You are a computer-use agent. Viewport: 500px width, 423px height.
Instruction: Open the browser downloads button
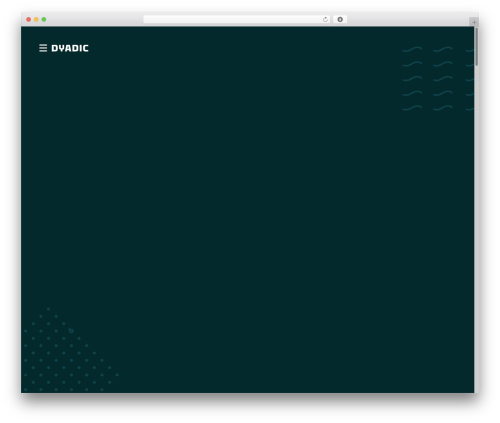point(340,19)
